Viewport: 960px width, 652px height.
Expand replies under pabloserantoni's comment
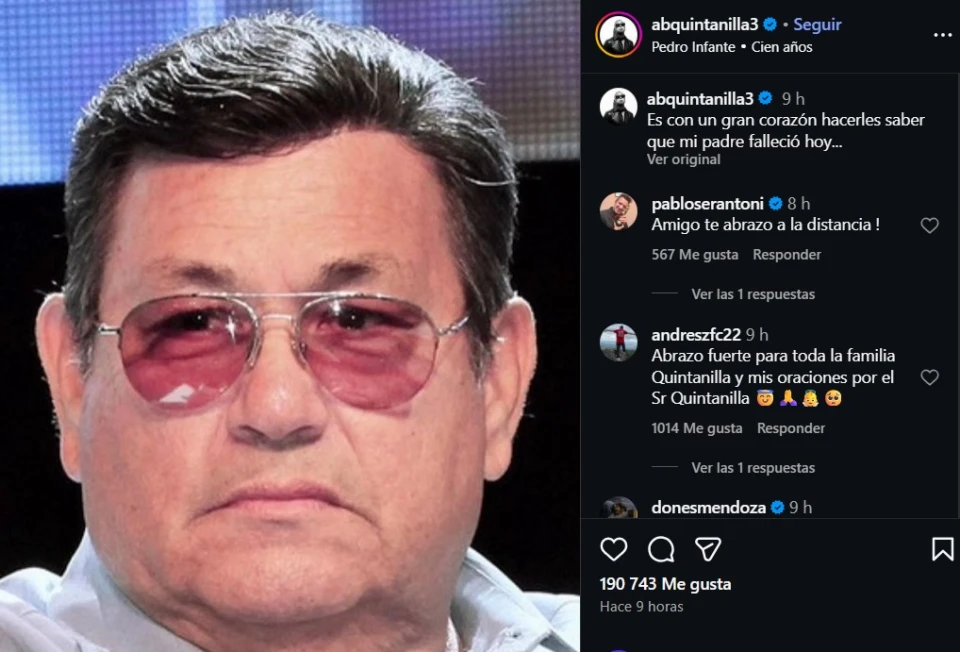(x=752, y=295)
